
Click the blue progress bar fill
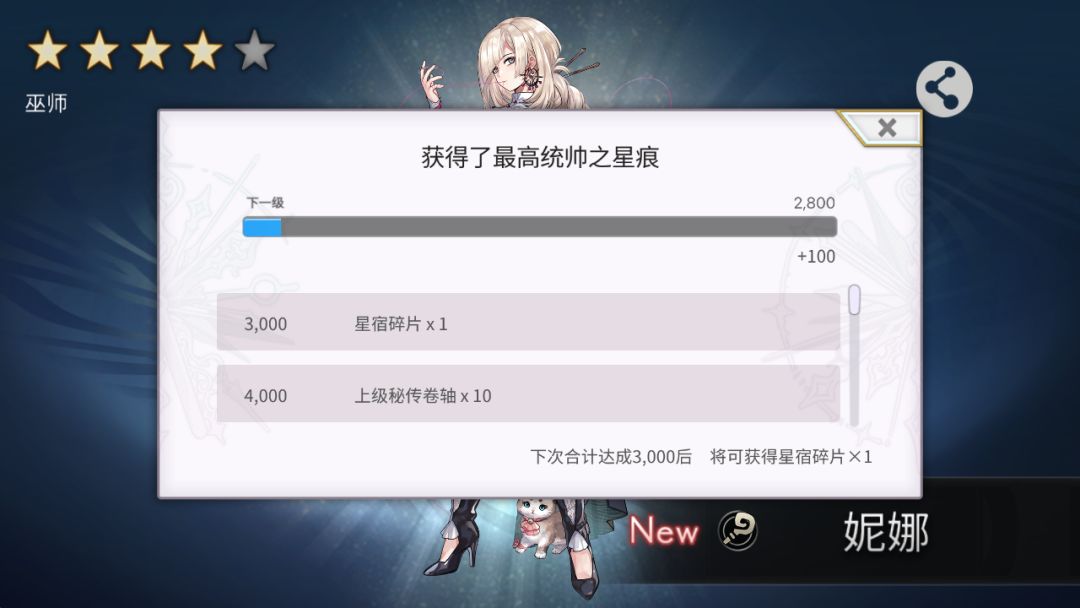click(262, 227)
